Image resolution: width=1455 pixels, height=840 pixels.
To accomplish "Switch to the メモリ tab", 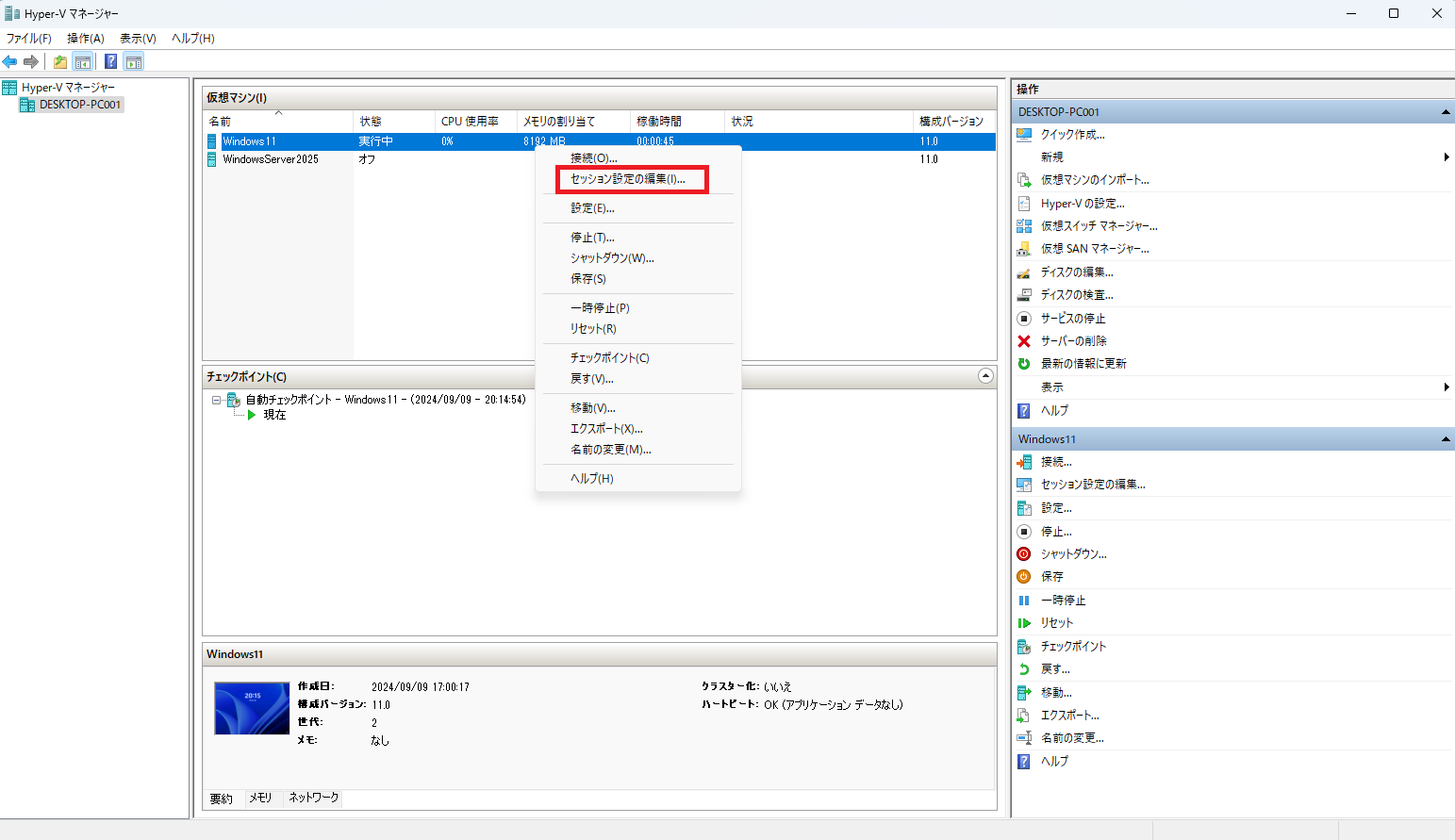I will 260,798.
